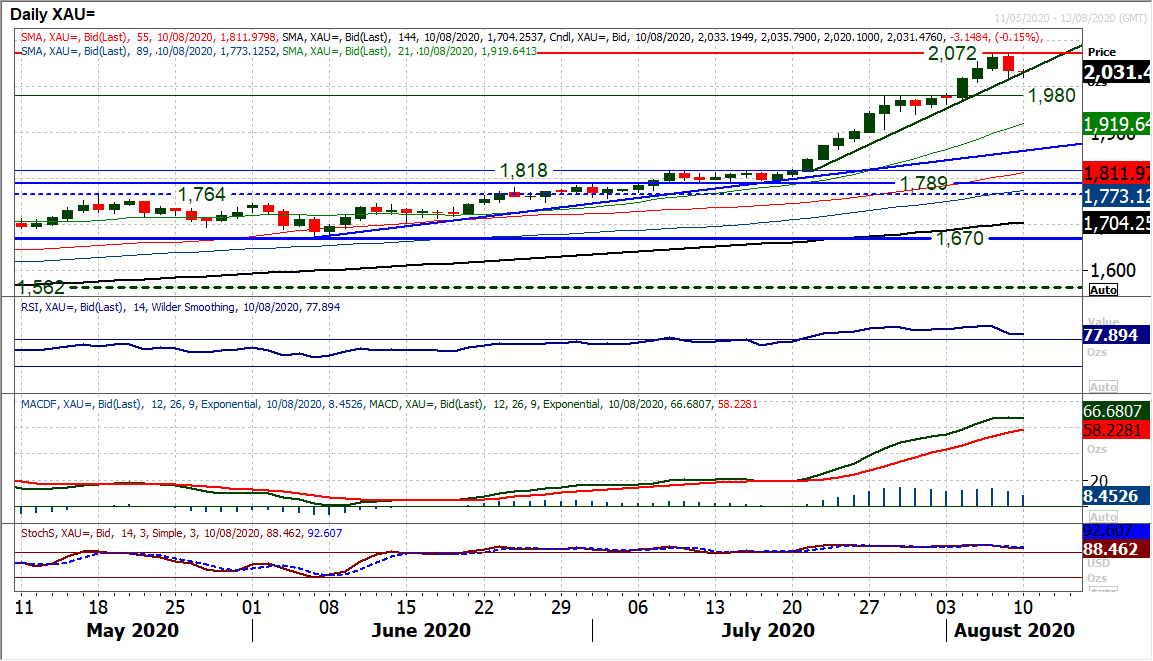The image size is (1153, 661).
Task: Click the August 2020 axis label
Action: click(x=1013, y=631)
